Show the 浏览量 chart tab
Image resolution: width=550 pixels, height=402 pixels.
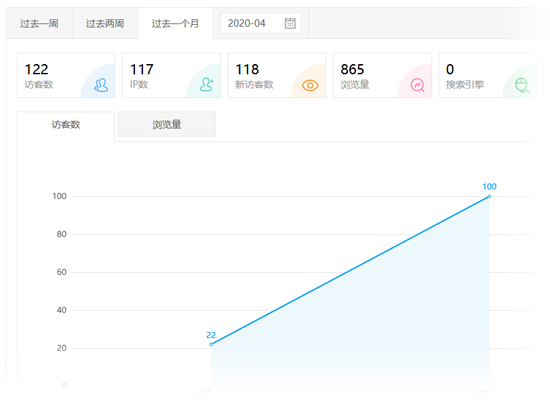167,124
